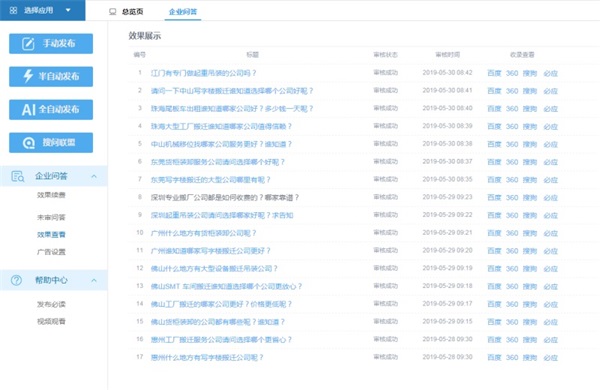Click the 2019-05-29 09:23 timestamp in row 8
Viewport: 600px width, 390px height.
[447, 197]
